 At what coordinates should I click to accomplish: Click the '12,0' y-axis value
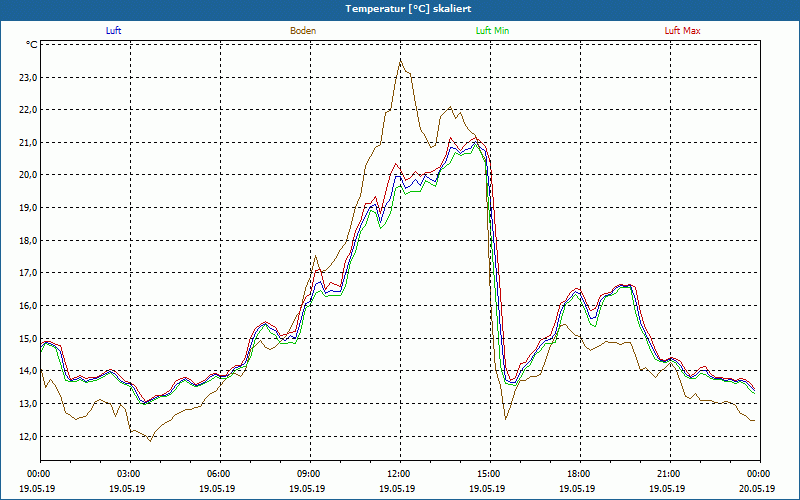(x=28, y=436)
